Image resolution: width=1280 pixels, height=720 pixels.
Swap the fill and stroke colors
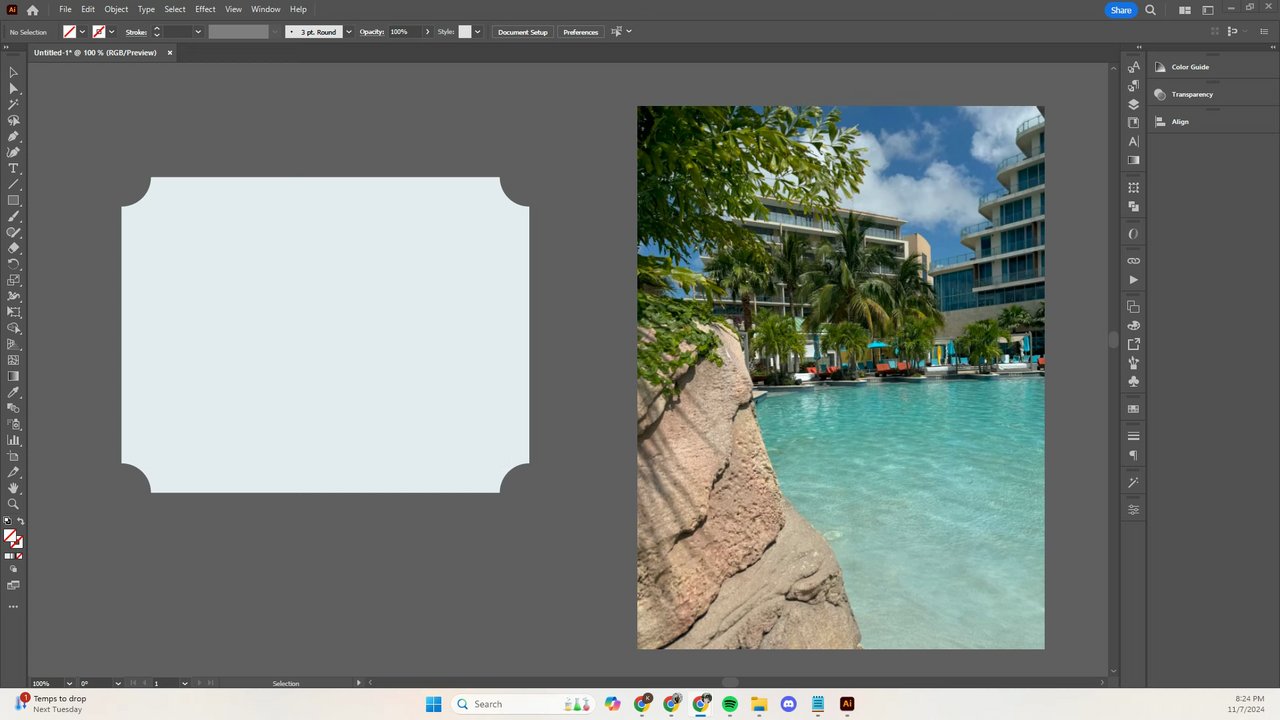coord(21,521)
